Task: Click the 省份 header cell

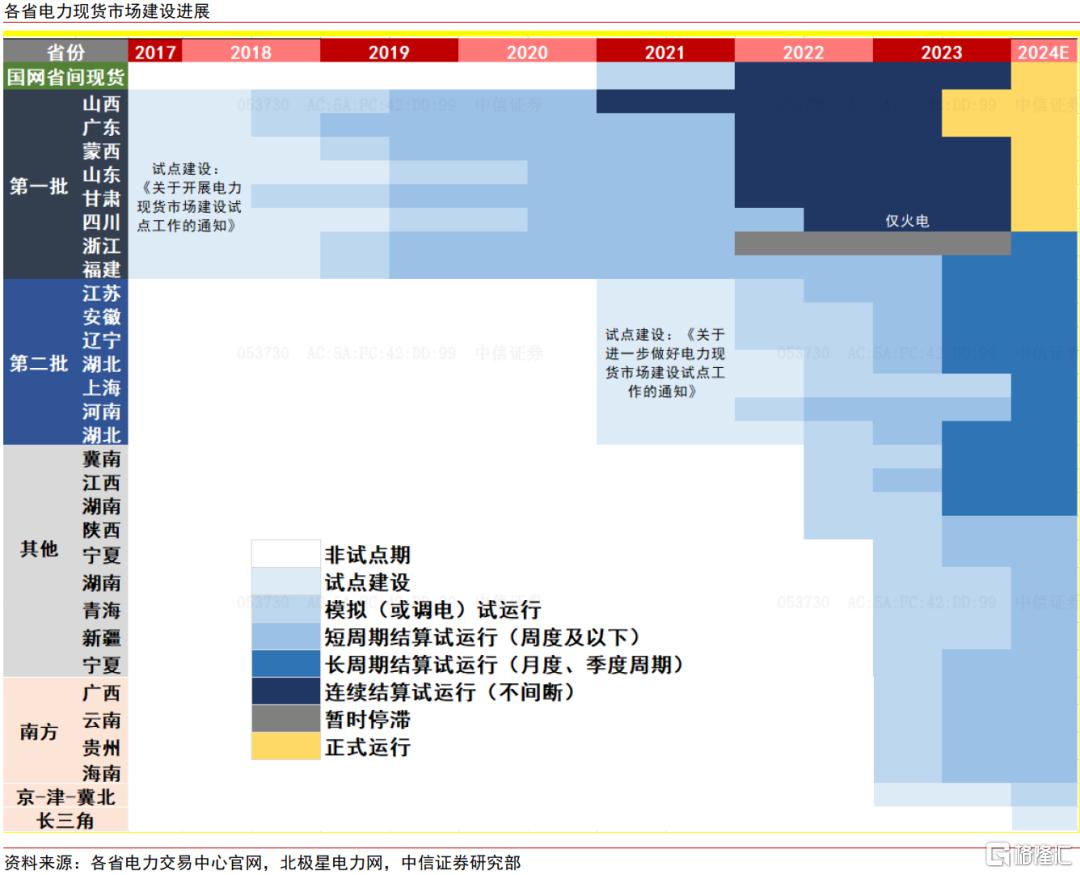Action: pyautogui.click(x=65, y=52)
